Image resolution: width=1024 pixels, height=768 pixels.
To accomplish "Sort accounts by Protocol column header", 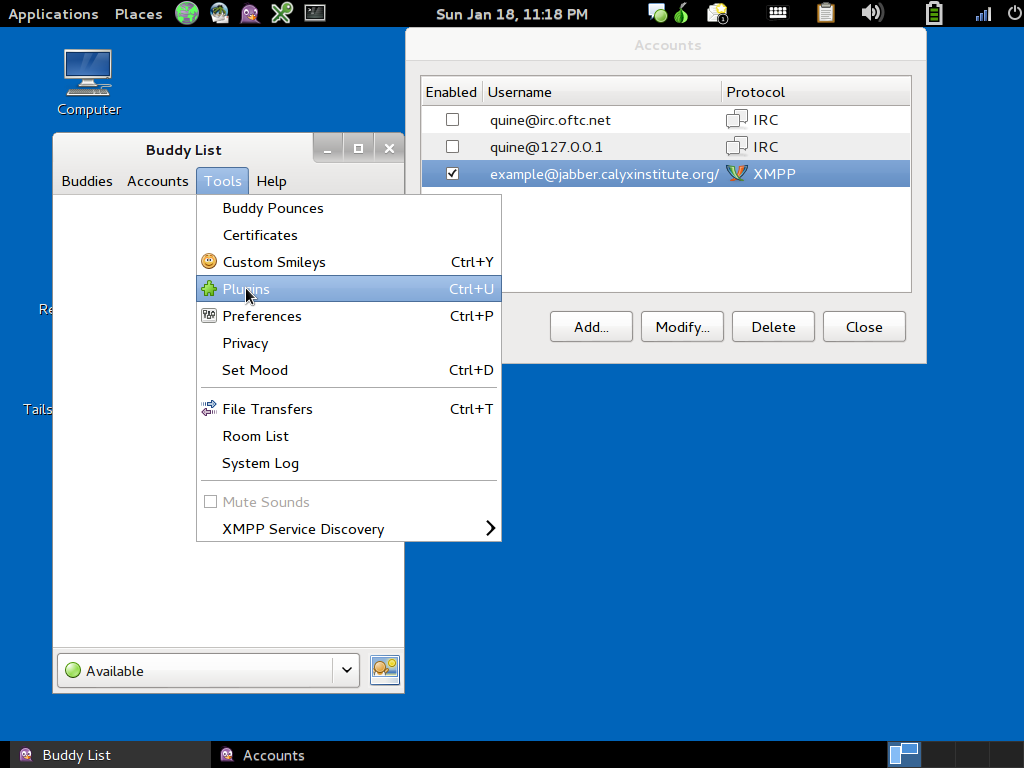I will [x=816, y=92].
